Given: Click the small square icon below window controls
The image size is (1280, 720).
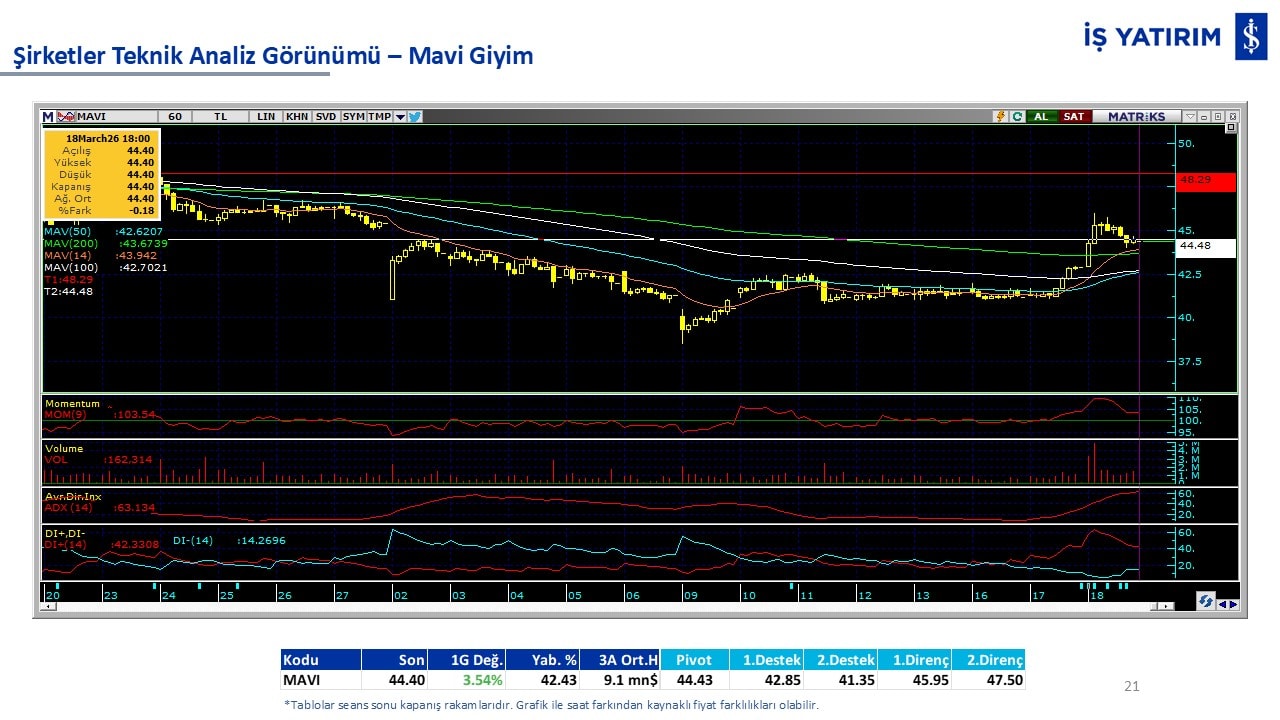Looking at the screenshot, I should (1231, 128).
